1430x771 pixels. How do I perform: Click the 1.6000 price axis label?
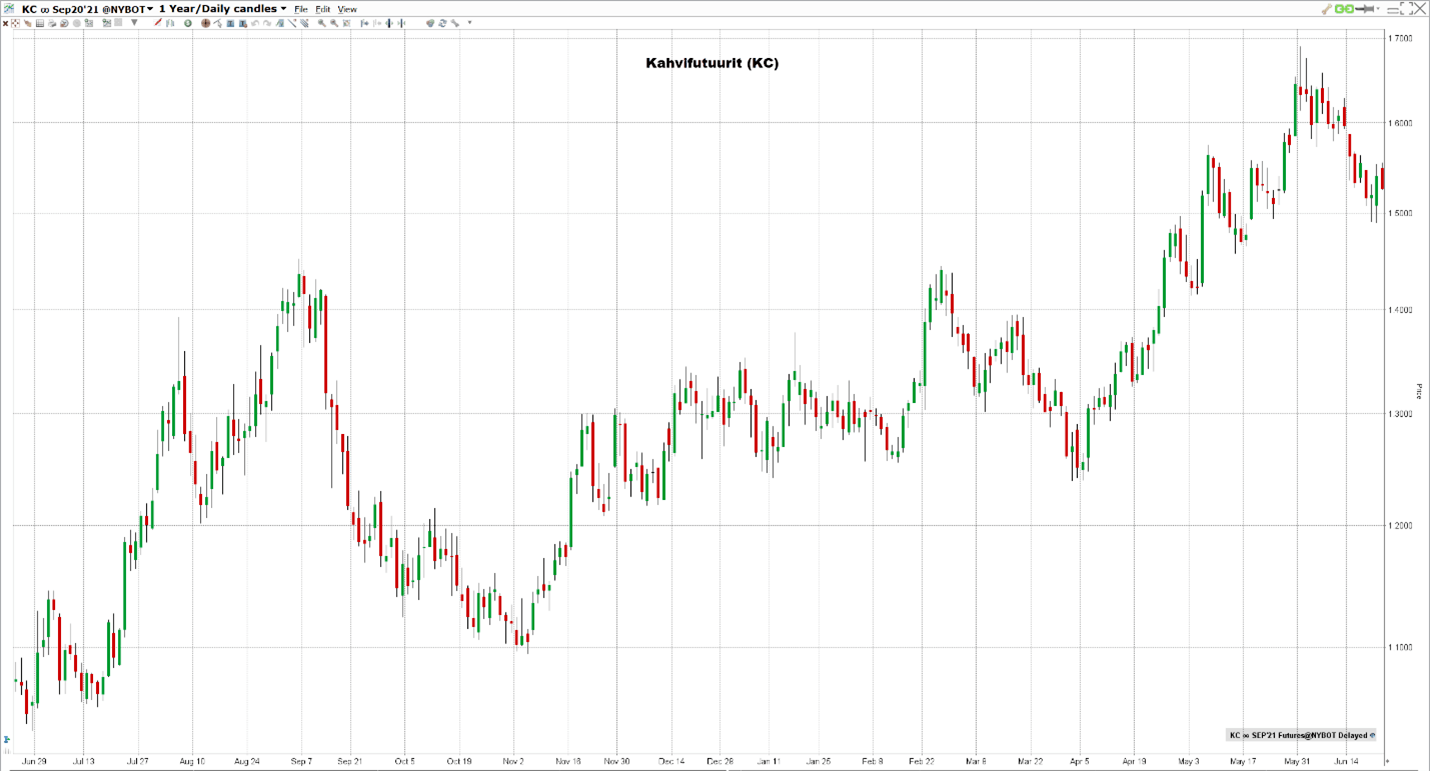1400,123
